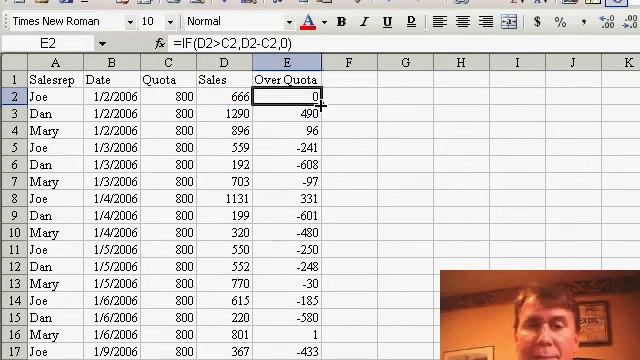Select the Salesrep header cell
The height and width of the screenshot is (360, 640).
(x=56, y=80)
